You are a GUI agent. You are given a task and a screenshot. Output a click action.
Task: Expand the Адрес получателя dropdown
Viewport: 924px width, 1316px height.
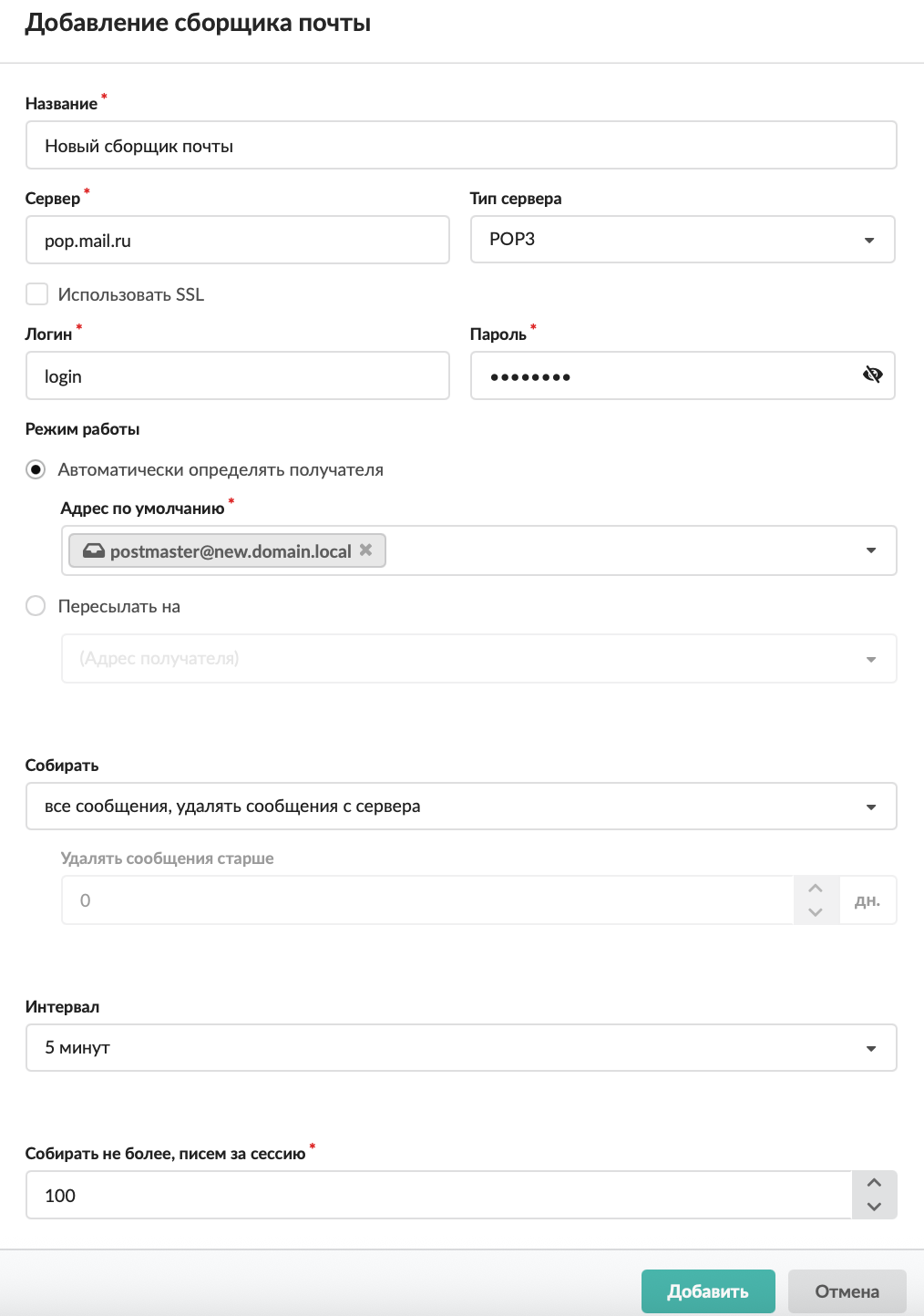pyautogui.click(x=479, y=658)
